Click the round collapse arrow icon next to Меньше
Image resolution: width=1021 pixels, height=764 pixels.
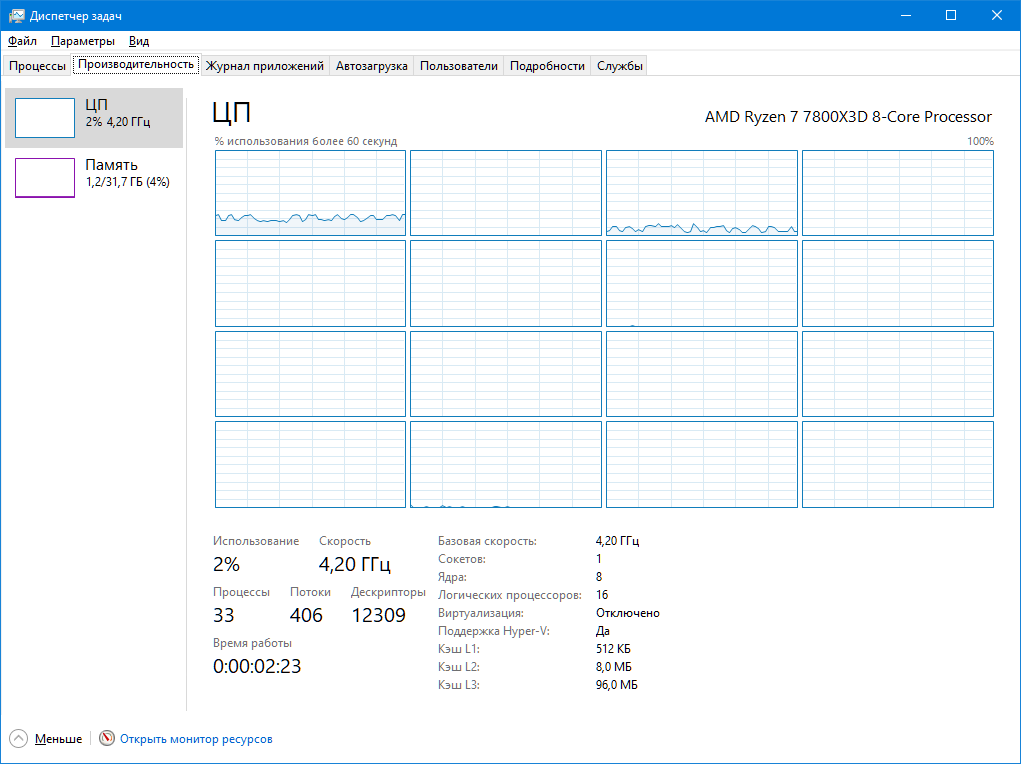19,738
